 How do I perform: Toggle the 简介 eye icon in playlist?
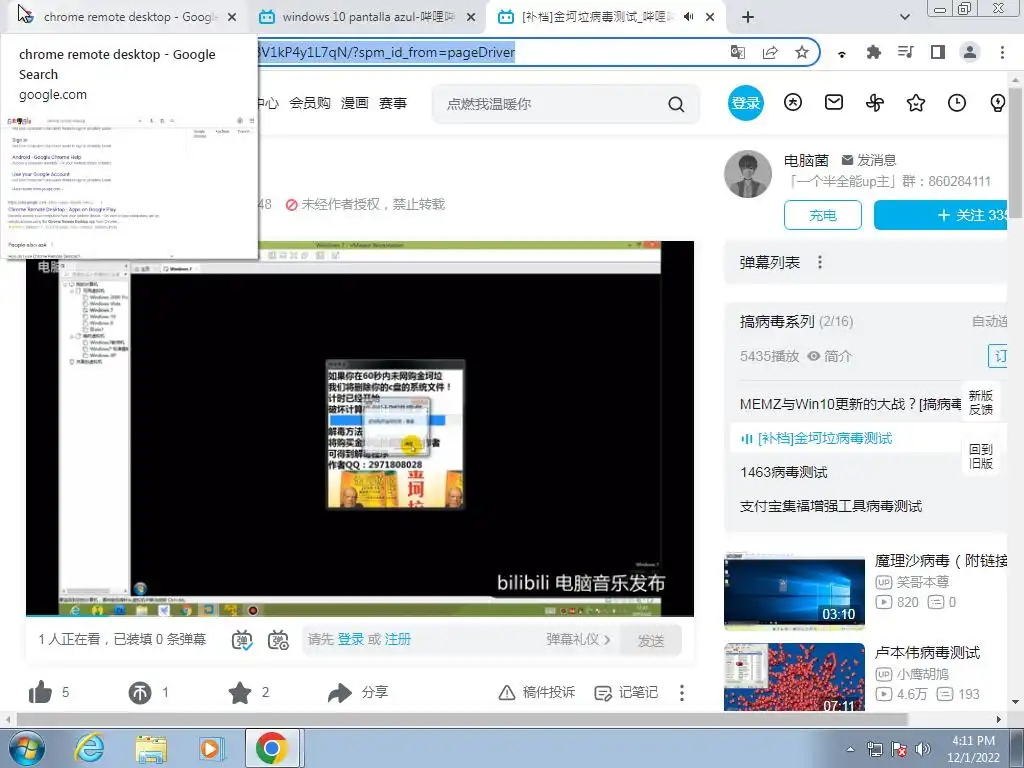tap(814, 356)
